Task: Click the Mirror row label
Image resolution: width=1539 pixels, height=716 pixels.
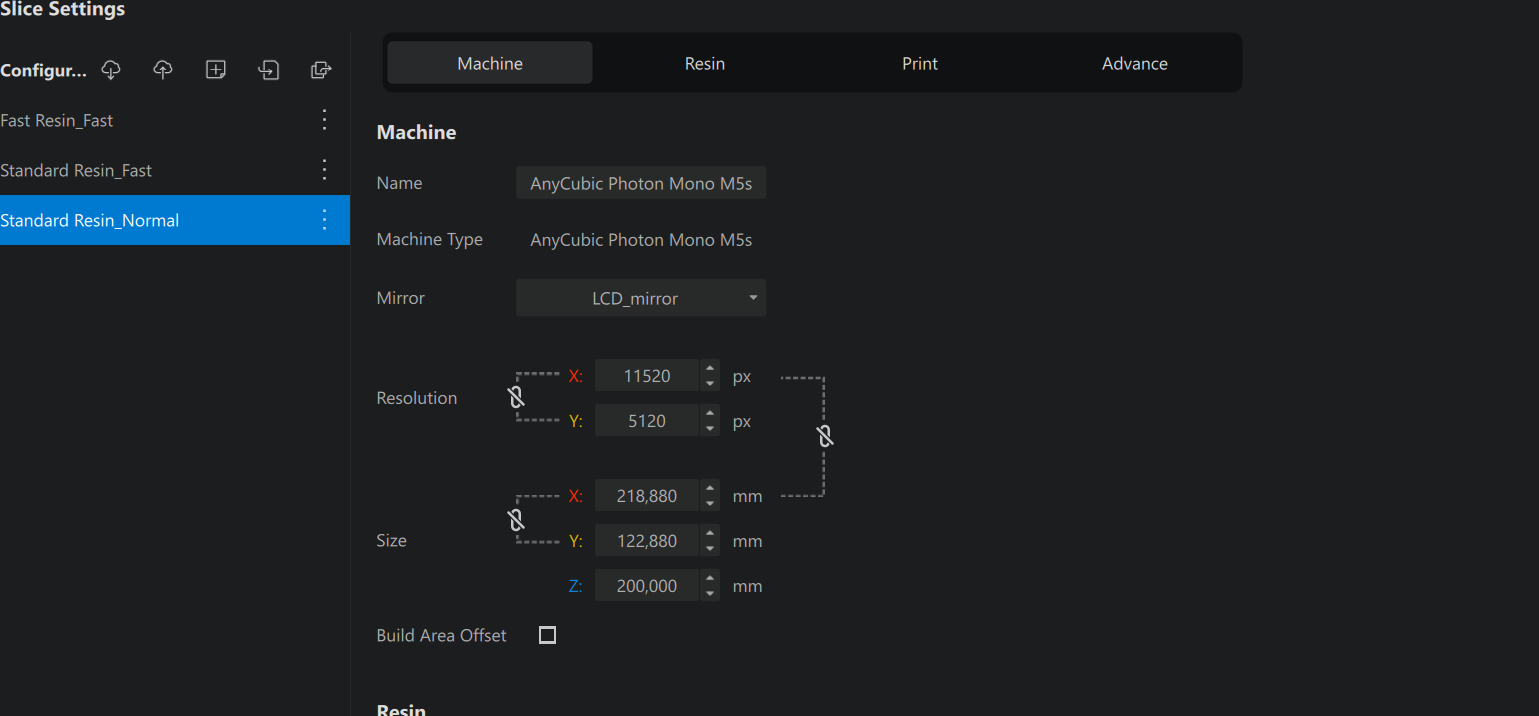Action: 401,298
